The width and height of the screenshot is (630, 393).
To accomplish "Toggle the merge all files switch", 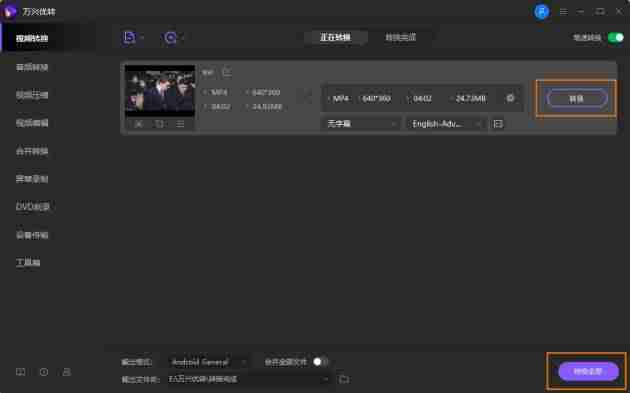I will point(320,362).
